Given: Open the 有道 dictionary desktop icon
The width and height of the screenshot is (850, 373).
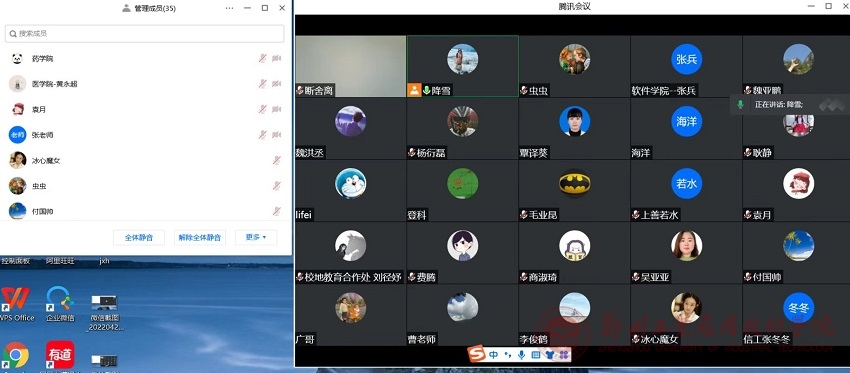Looking at the screenshot, I should click(60, 356).
